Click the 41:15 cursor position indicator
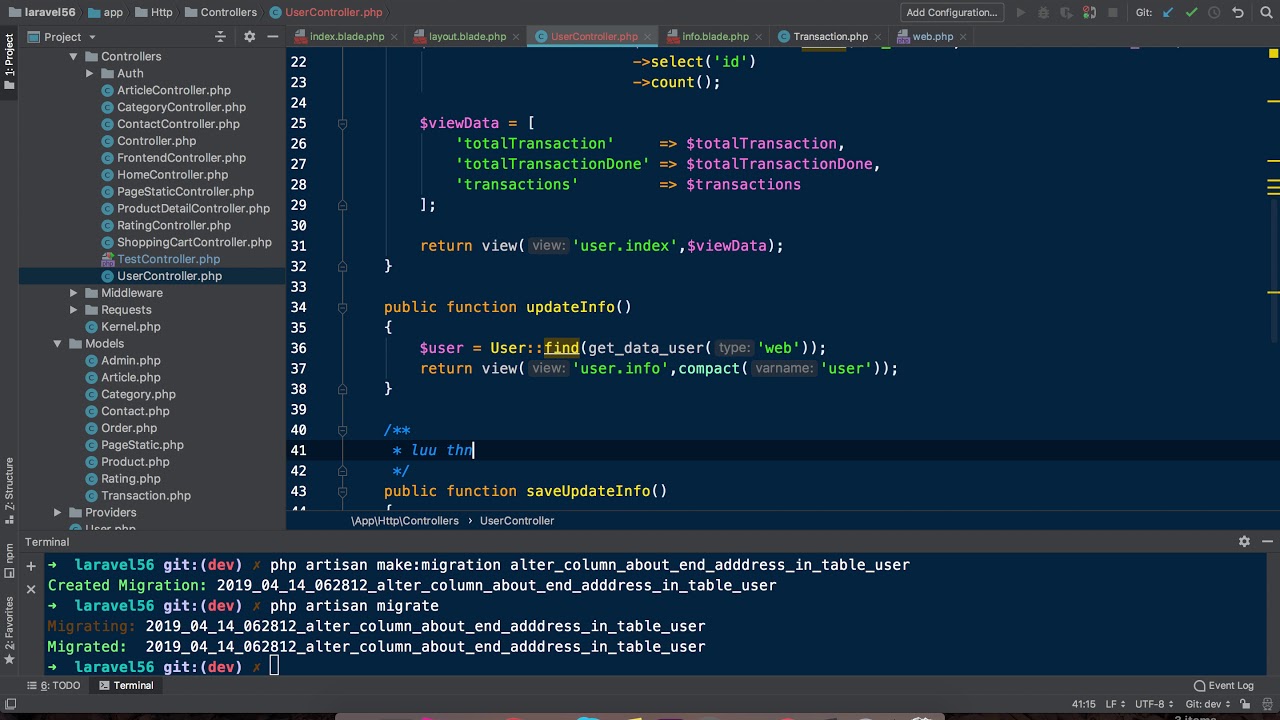 coord(1084,704)
